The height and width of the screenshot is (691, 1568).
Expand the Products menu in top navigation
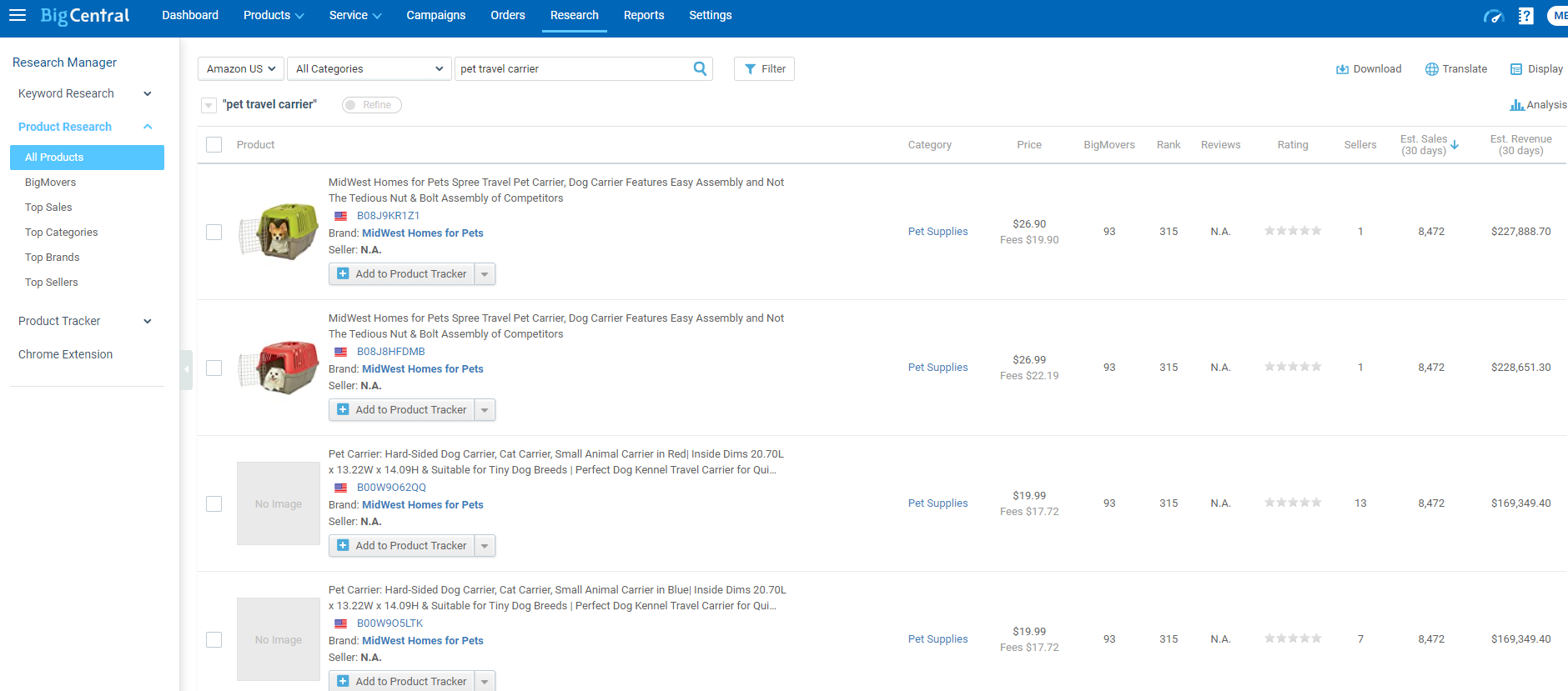coord(274,15)
